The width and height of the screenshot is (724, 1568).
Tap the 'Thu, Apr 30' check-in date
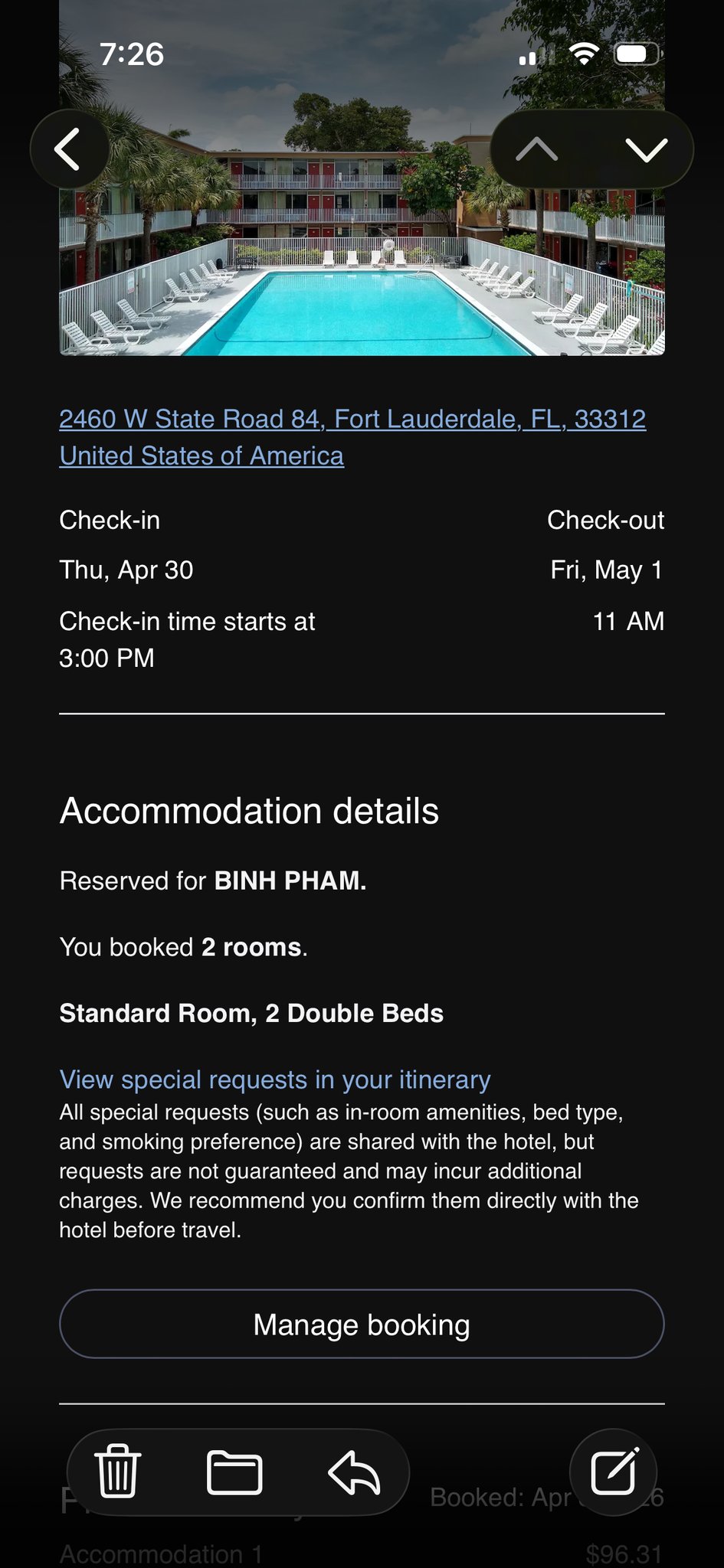click(x=126, y=570)
